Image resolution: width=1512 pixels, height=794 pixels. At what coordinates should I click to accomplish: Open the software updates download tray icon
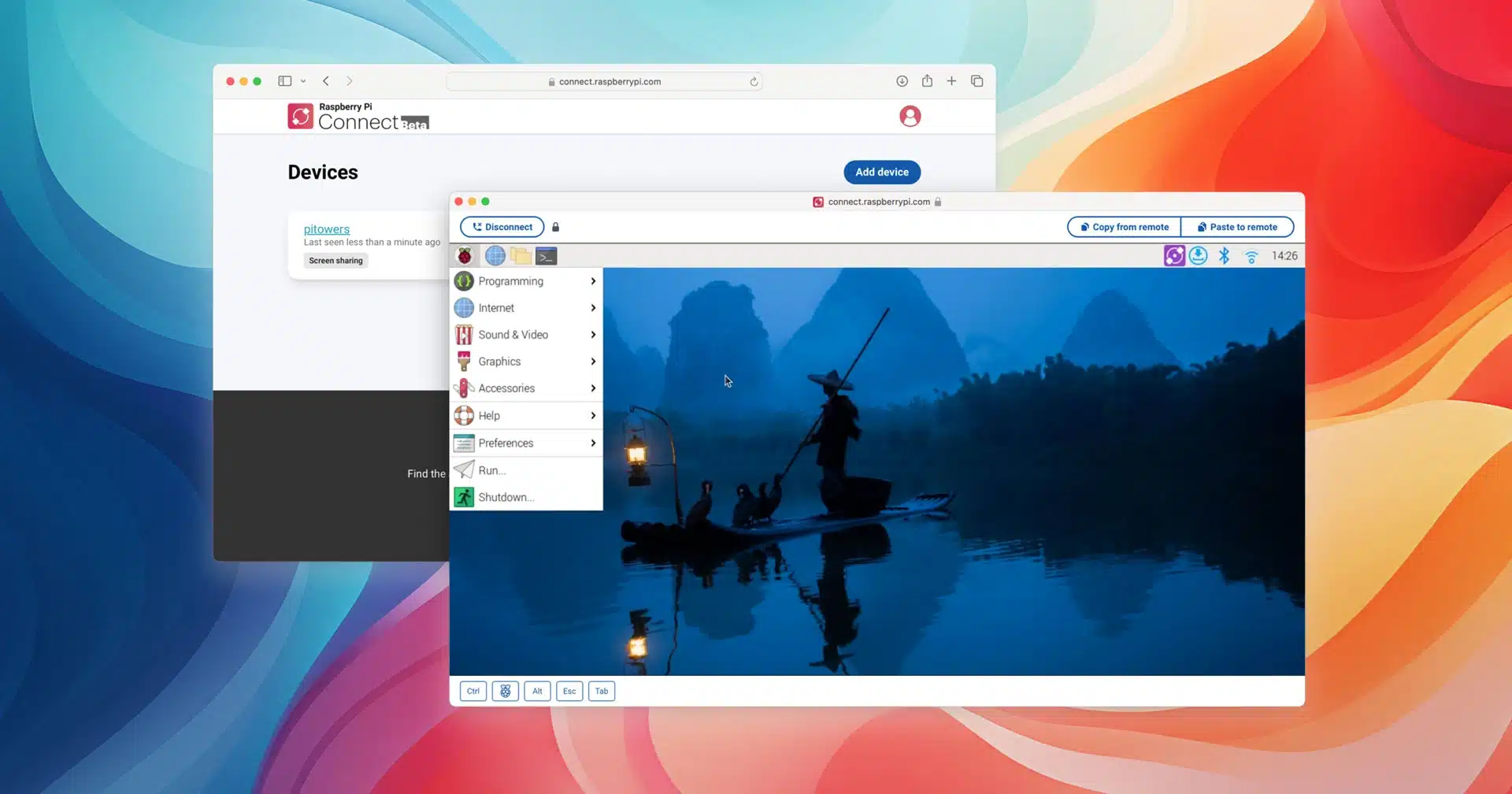pos(1198,256)
